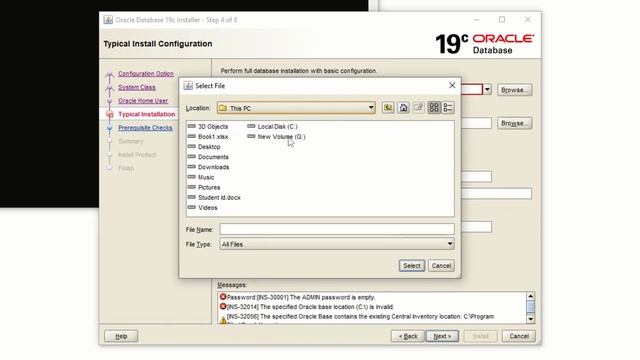Click the installer Cancel button
Viewport: 640px width, 360px height.
(518, 336)
